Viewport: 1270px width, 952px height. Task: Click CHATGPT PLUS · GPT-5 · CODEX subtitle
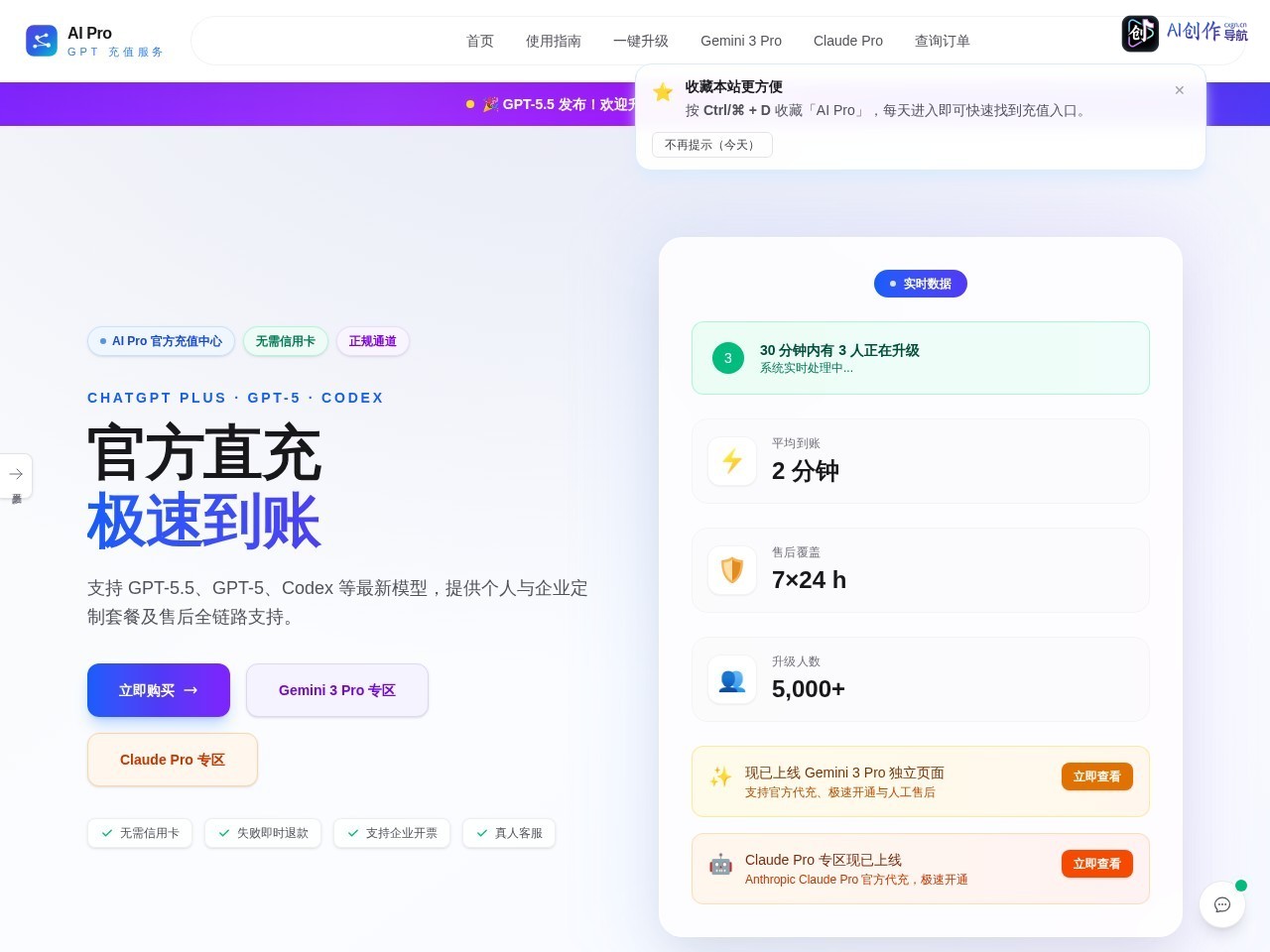[235, 398]
